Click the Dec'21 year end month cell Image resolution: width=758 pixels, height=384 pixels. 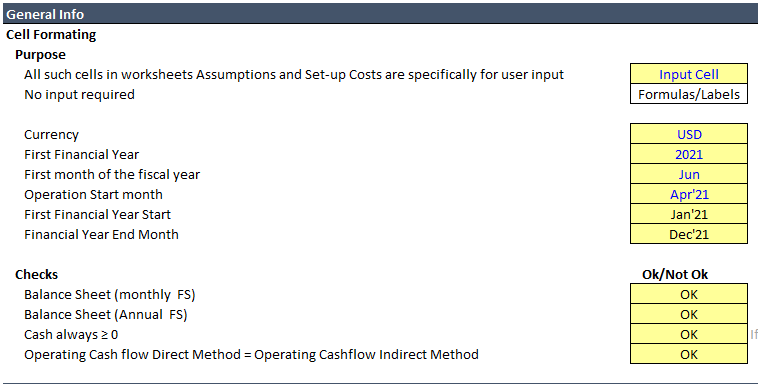(x=689, y=234)
